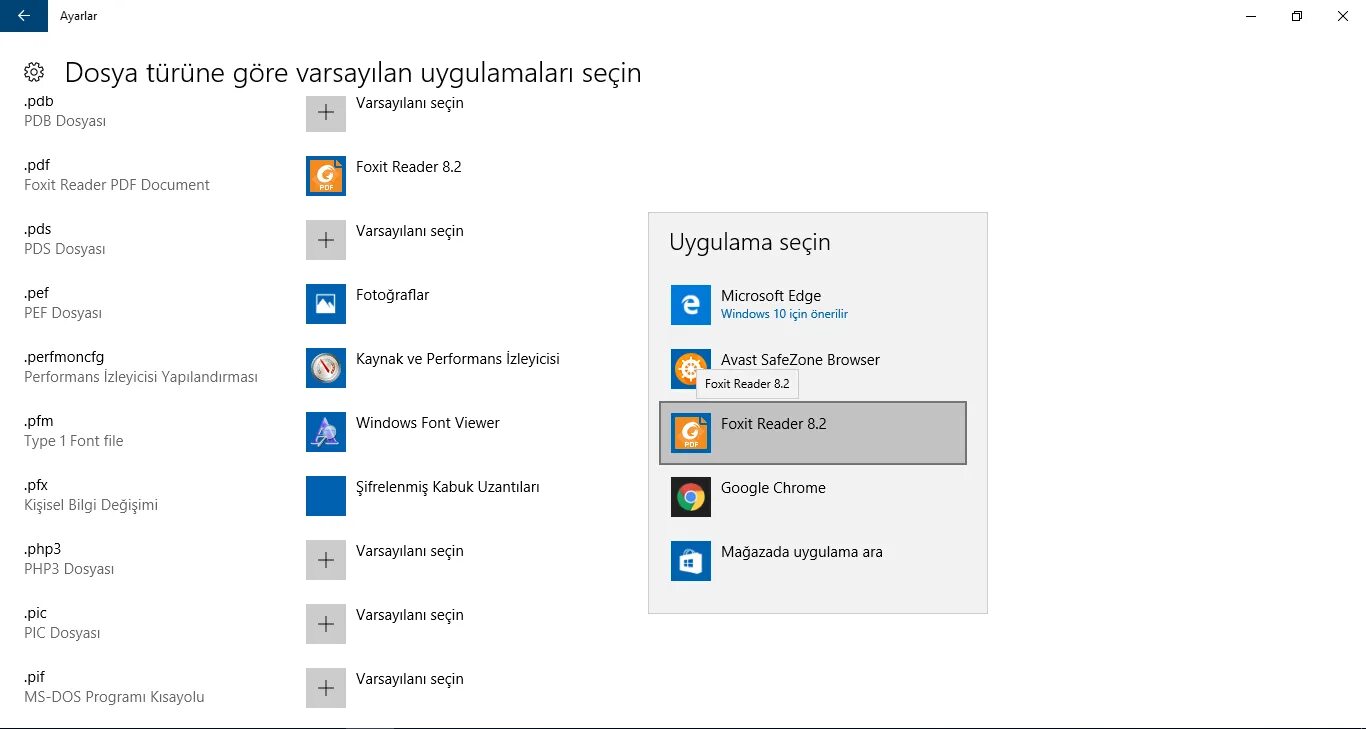Click Varsayılanı seçin for .pic

coord(410,615)
